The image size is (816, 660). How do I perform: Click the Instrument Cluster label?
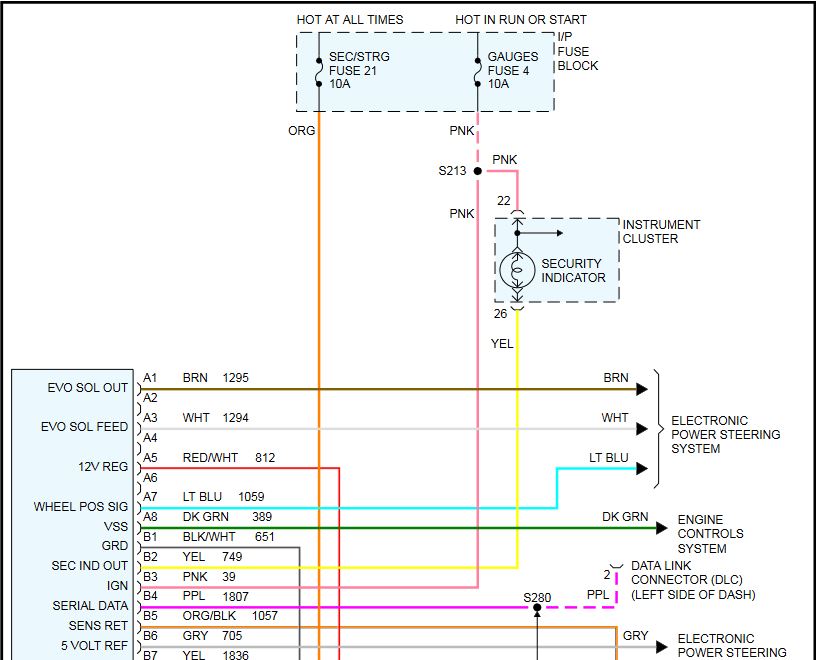point(661,231)
